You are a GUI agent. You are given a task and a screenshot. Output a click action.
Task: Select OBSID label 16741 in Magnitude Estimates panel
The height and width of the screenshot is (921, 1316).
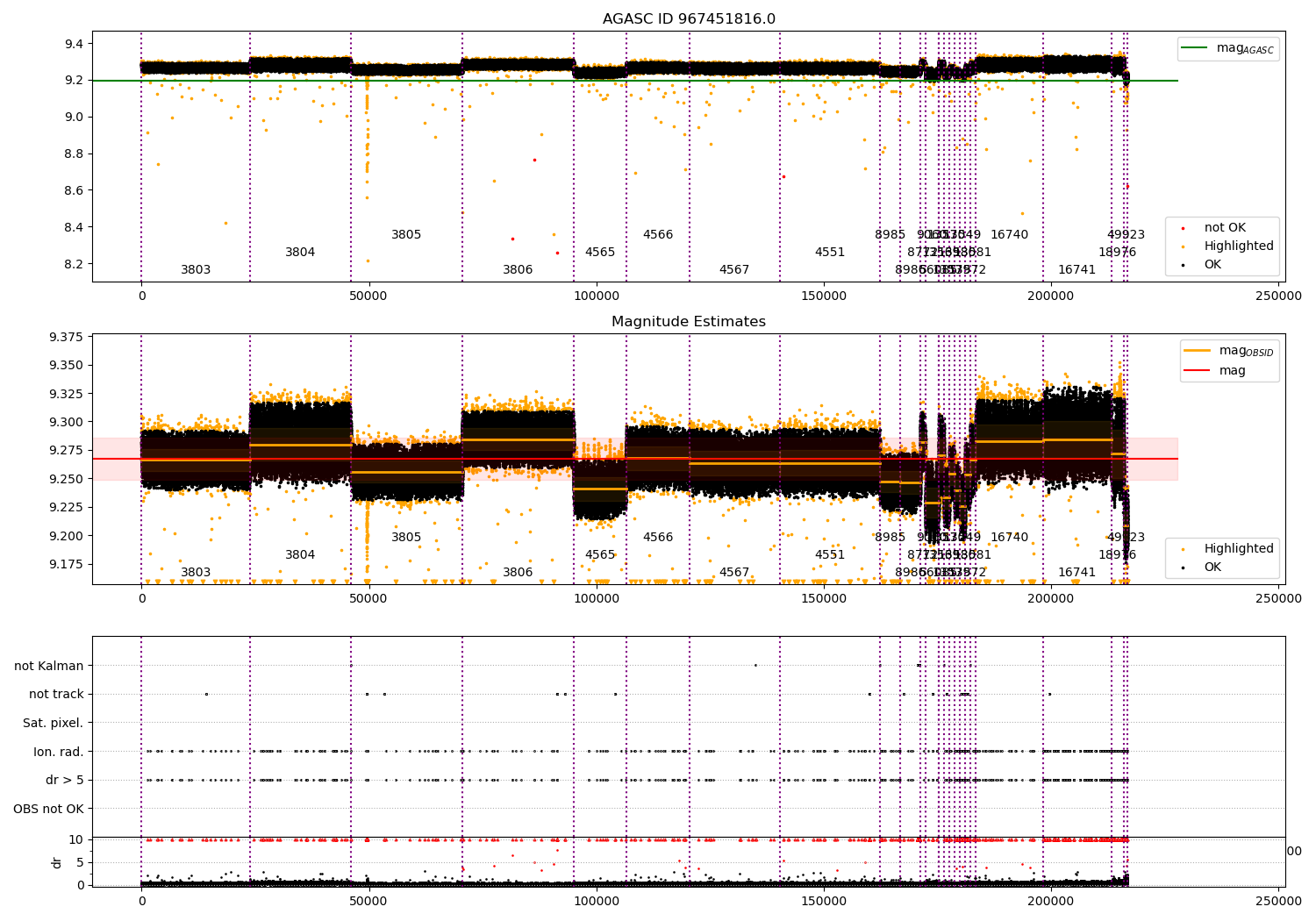click(1076, 573)
